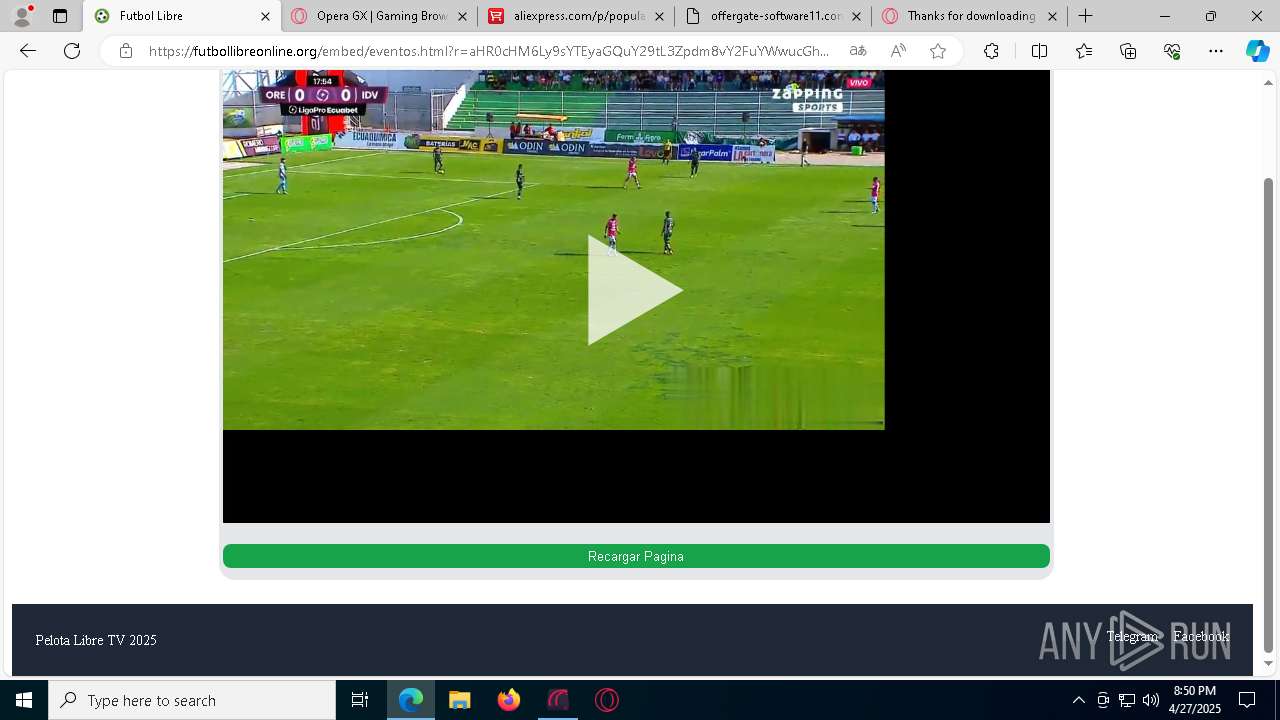Click the futbollibreonline.org address bar
Screen dimensions: 1280x720
point(489,51)
